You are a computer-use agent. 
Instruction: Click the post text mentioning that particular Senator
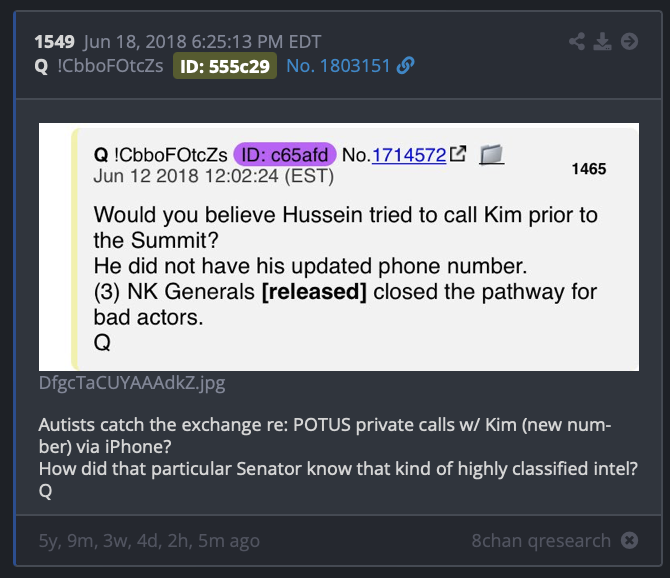(x=338, y=469)
